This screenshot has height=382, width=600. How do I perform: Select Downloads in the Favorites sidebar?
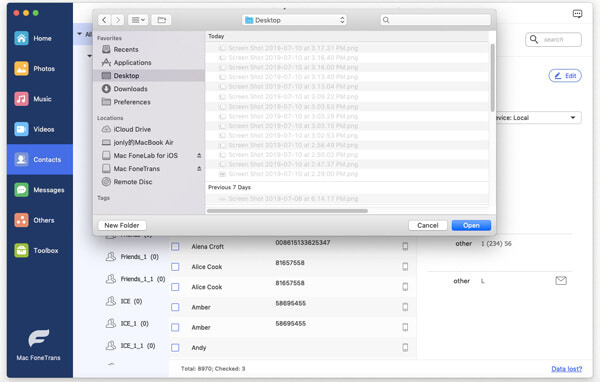click(x=130, y=89)
